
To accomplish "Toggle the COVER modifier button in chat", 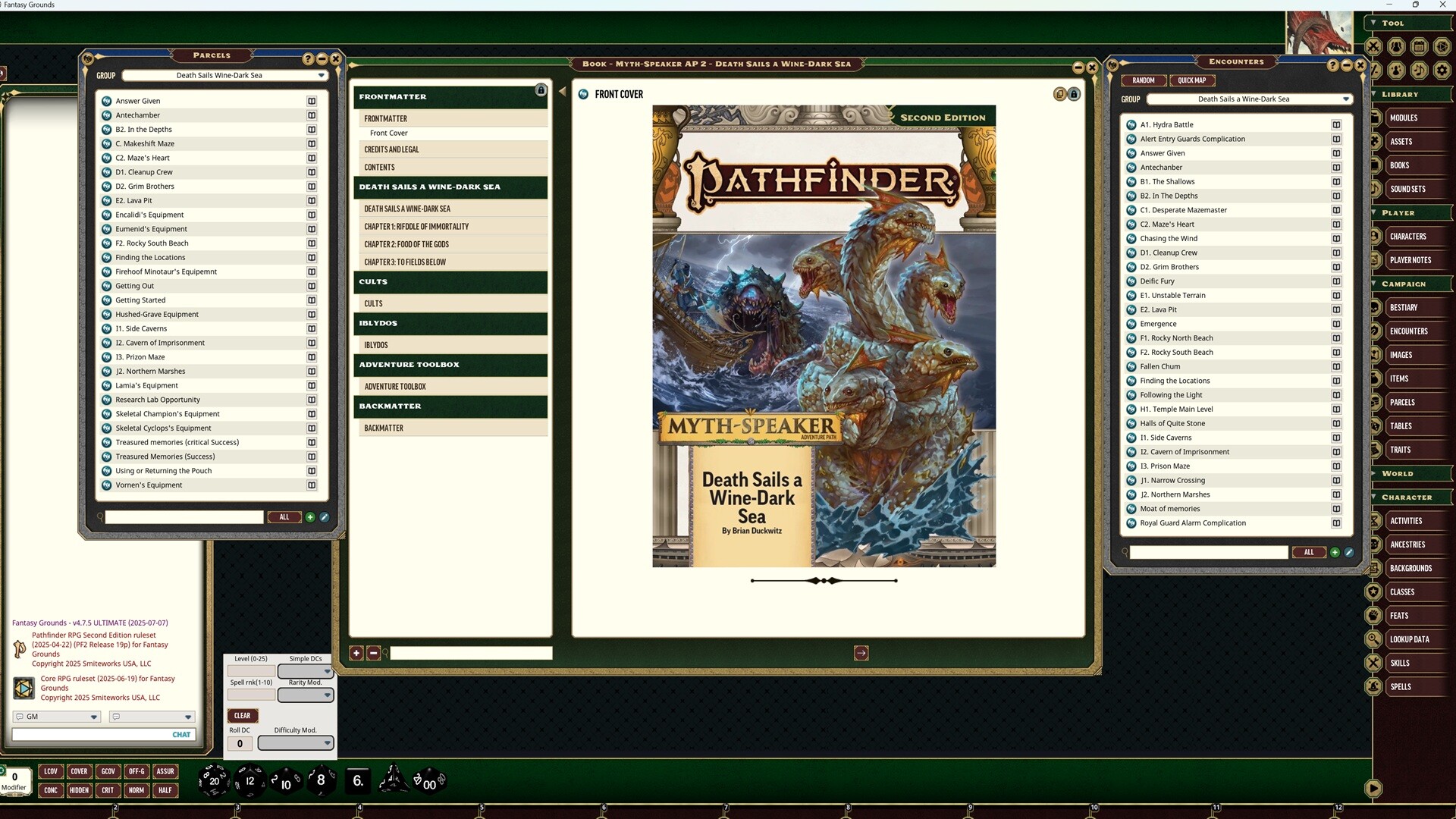I will [79, 771].
